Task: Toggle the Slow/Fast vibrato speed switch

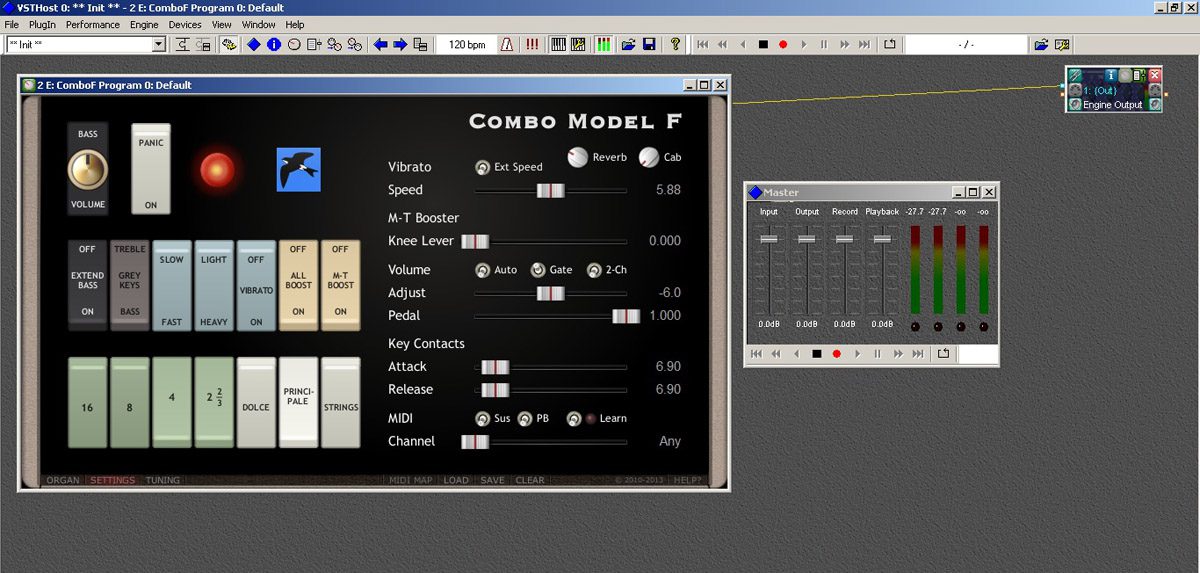Action: pyautogui.click(x=172, y=285)
